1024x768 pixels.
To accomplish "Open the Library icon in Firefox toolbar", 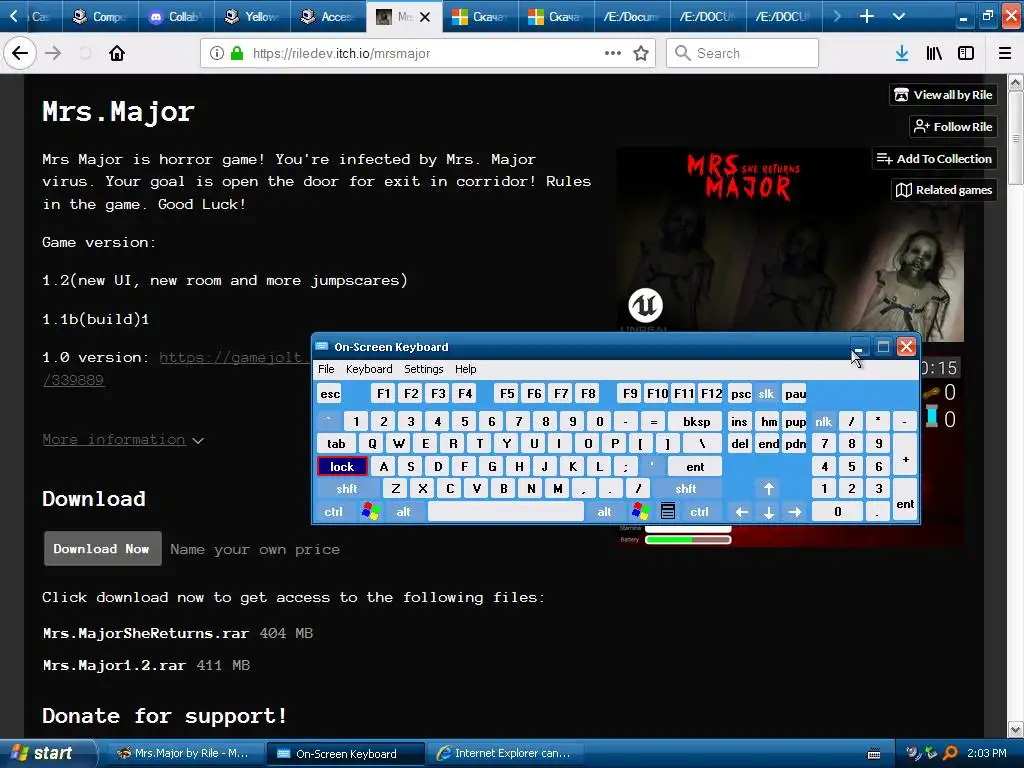I will [934, 53].
